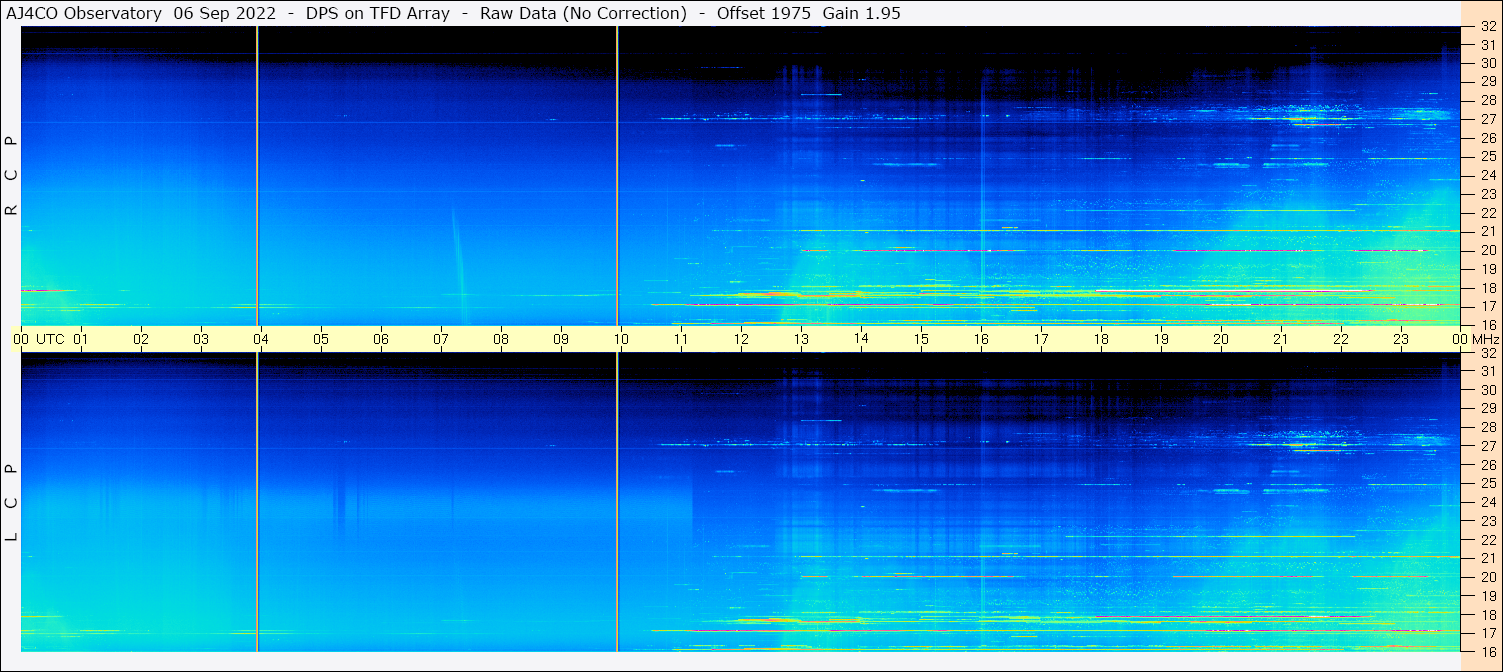Click the 24 MHz label on the LCP frequency scale

click(x=1488, y=502)
